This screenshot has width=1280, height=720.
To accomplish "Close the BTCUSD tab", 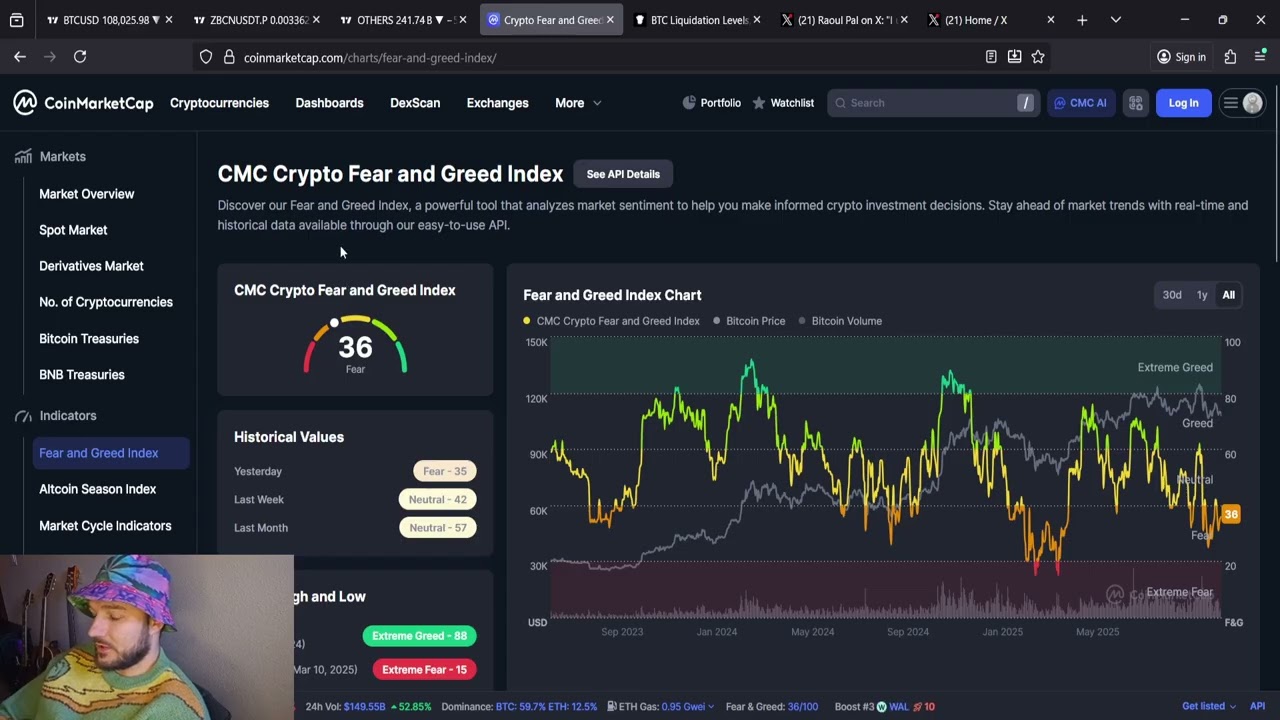I will point(169,20).
